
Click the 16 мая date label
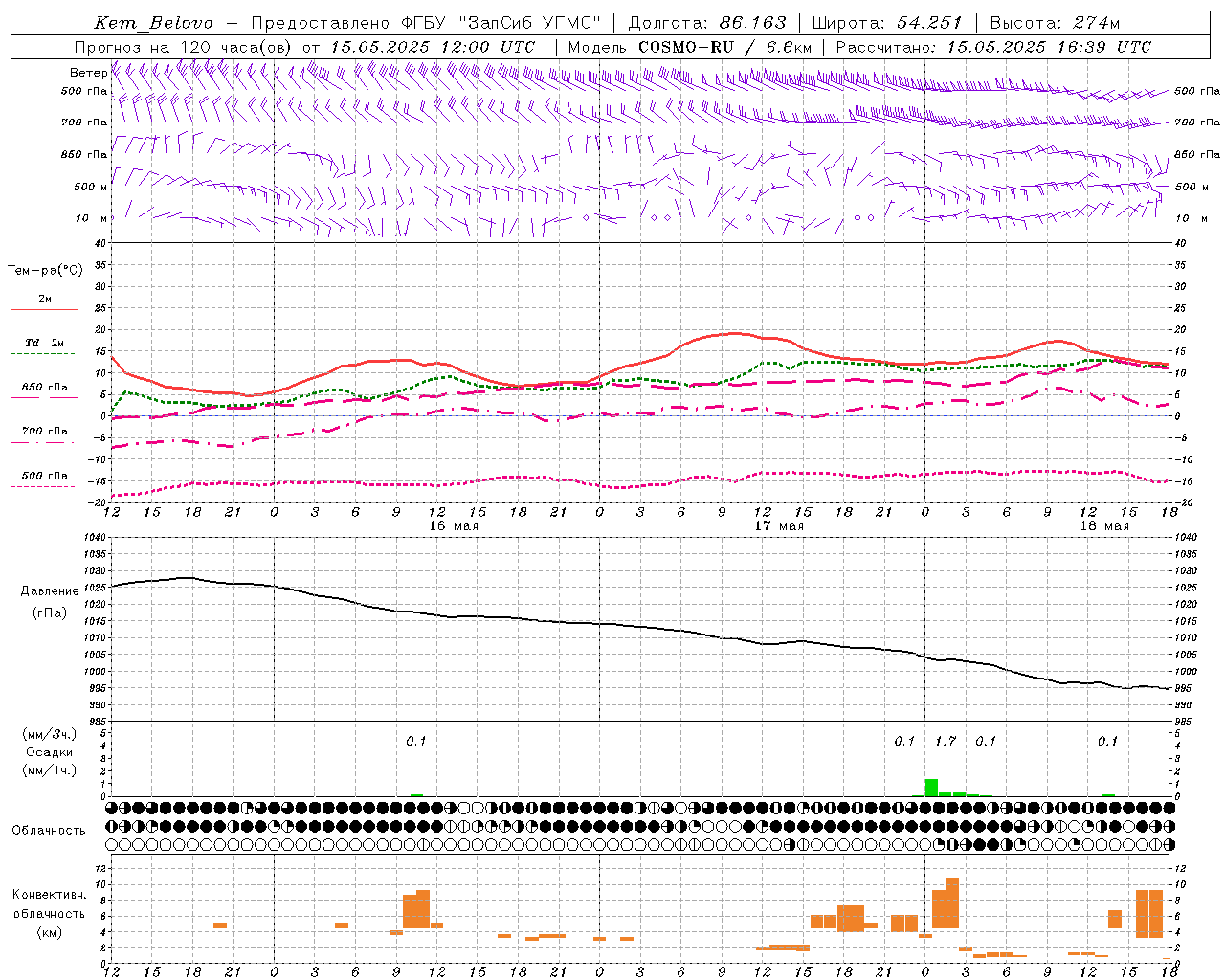pyautogui.click(x=454, y=525)
